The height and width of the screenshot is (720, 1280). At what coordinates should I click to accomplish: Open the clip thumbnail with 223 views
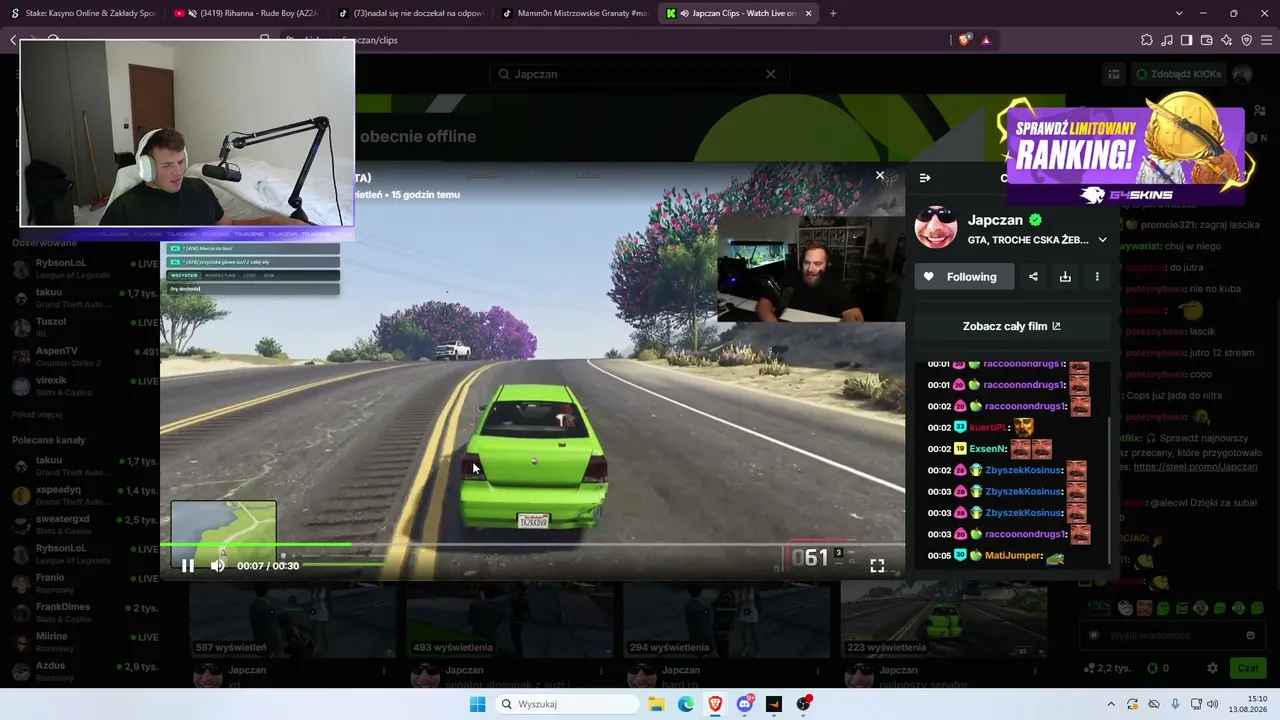944,620
